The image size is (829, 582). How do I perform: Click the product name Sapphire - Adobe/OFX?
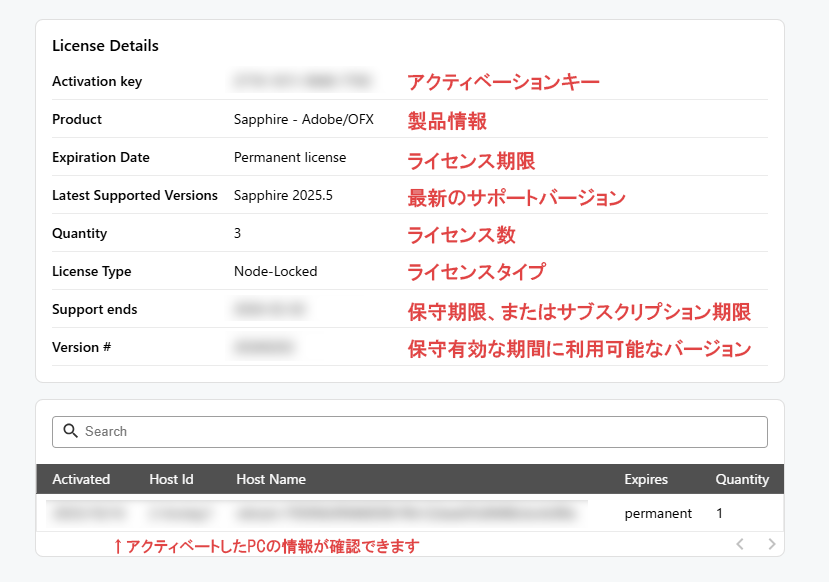[x=303, y=119]
